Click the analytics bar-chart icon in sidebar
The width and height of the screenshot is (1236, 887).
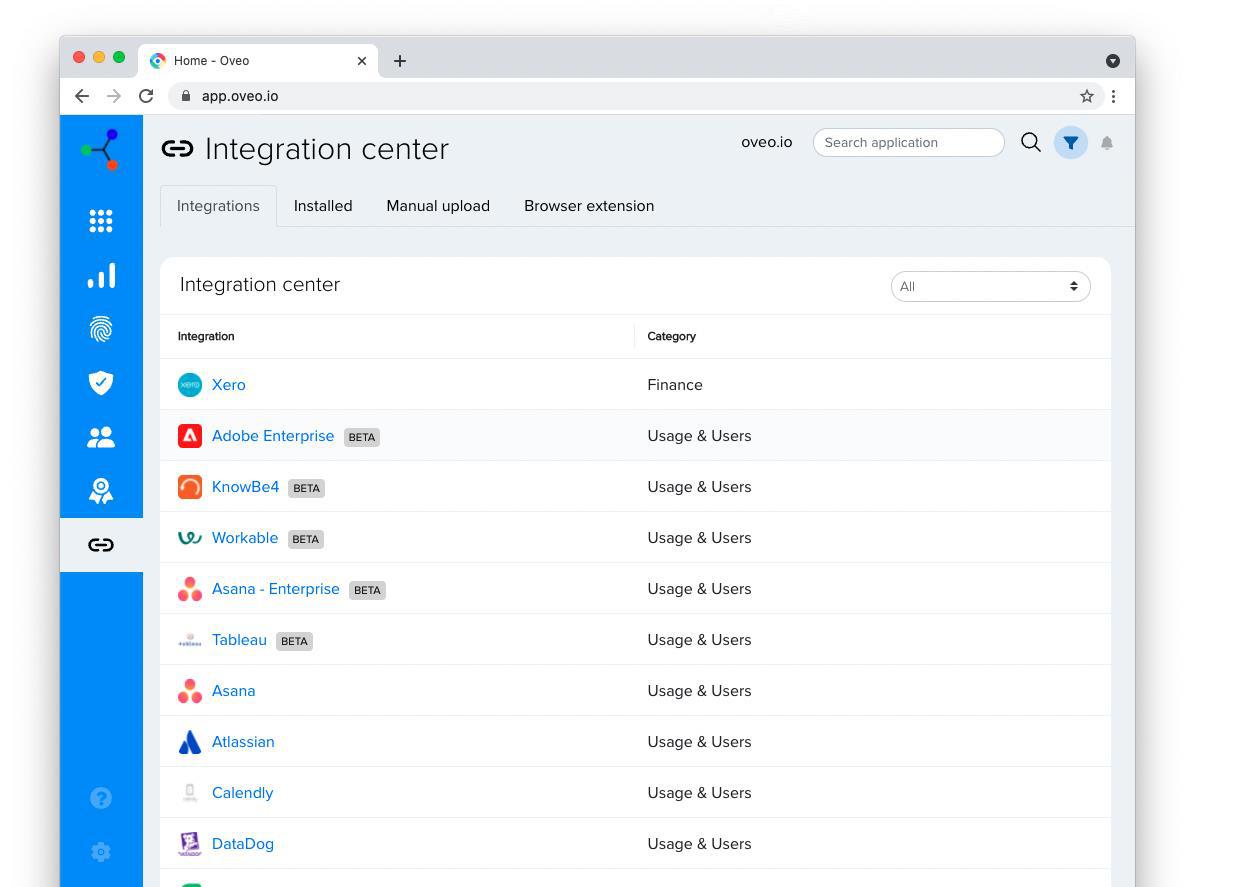(101, 276)
